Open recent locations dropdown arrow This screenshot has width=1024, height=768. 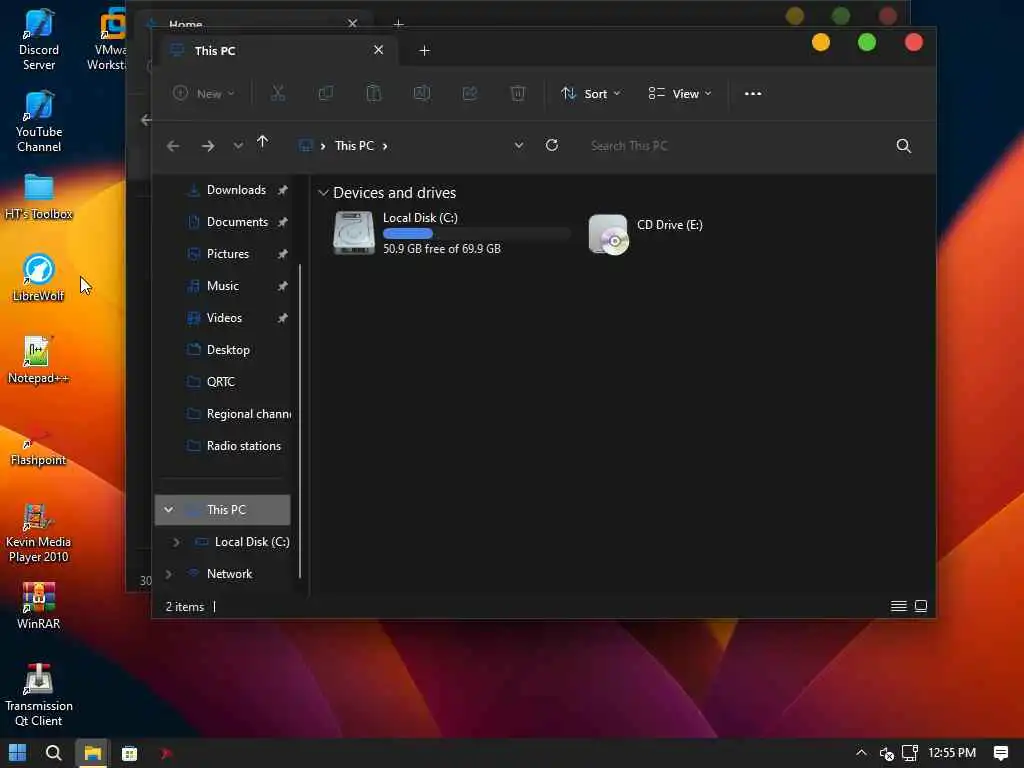[238, 146]
